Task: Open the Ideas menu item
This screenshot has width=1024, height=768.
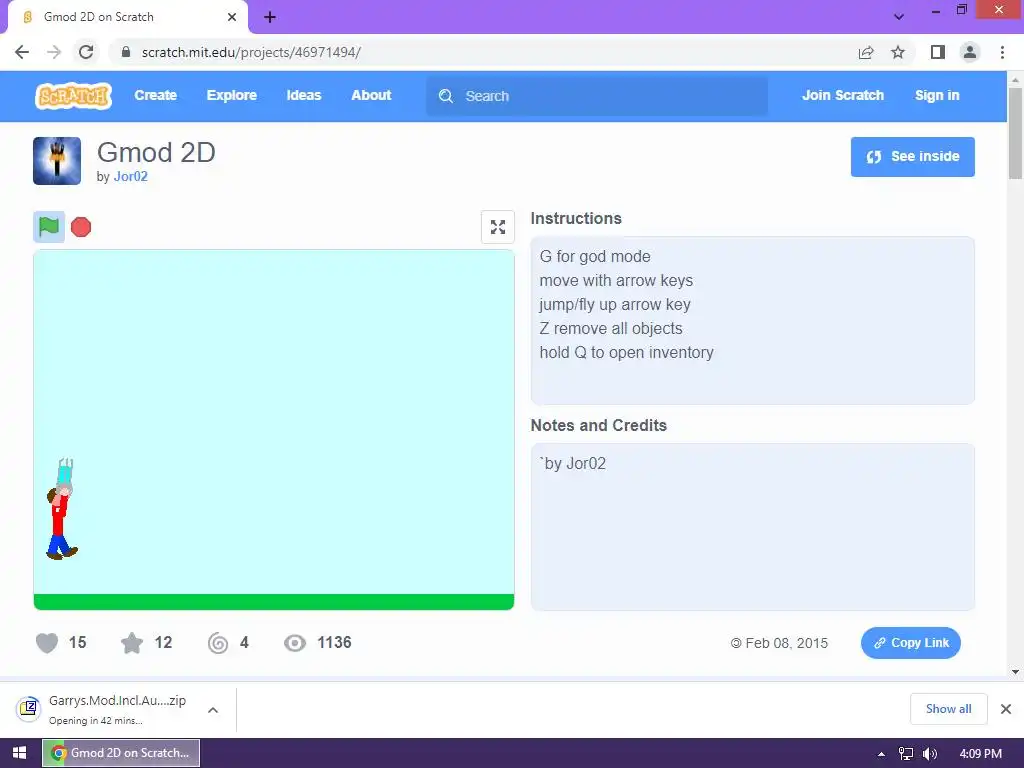Action: click(x=304, y=95)
